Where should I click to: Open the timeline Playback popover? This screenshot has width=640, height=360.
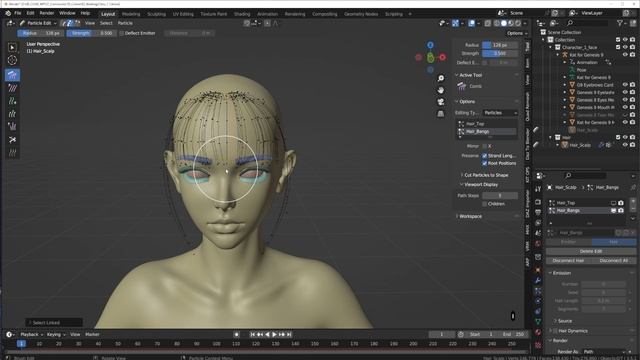pyautogui.click(x=31, y=334)
